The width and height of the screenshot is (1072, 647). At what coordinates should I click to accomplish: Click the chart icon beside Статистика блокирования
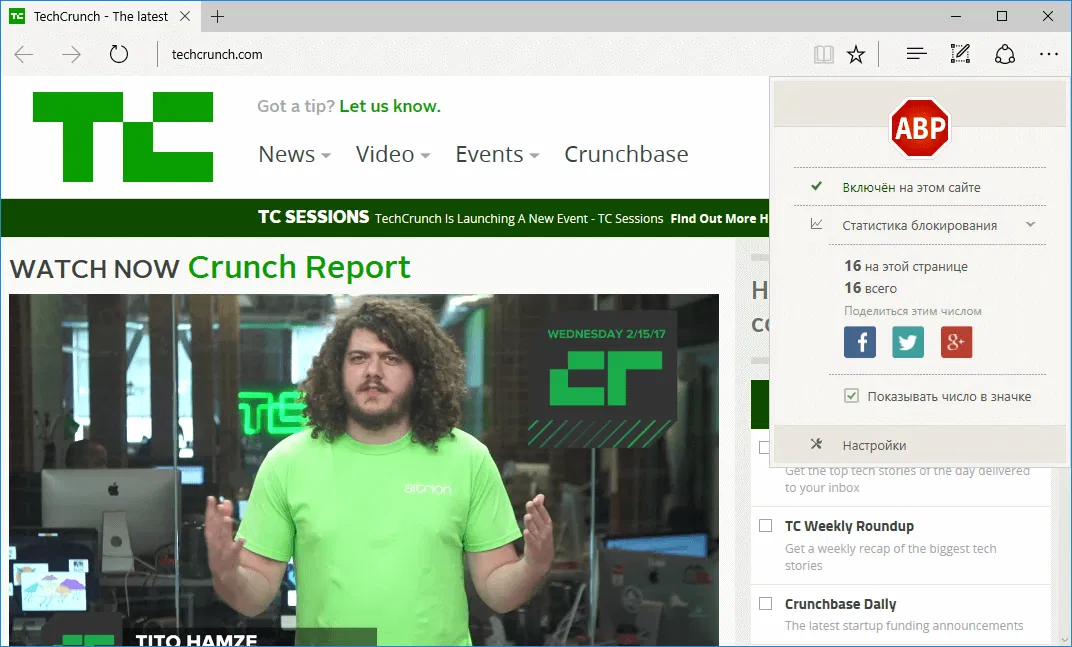point(816,224)
